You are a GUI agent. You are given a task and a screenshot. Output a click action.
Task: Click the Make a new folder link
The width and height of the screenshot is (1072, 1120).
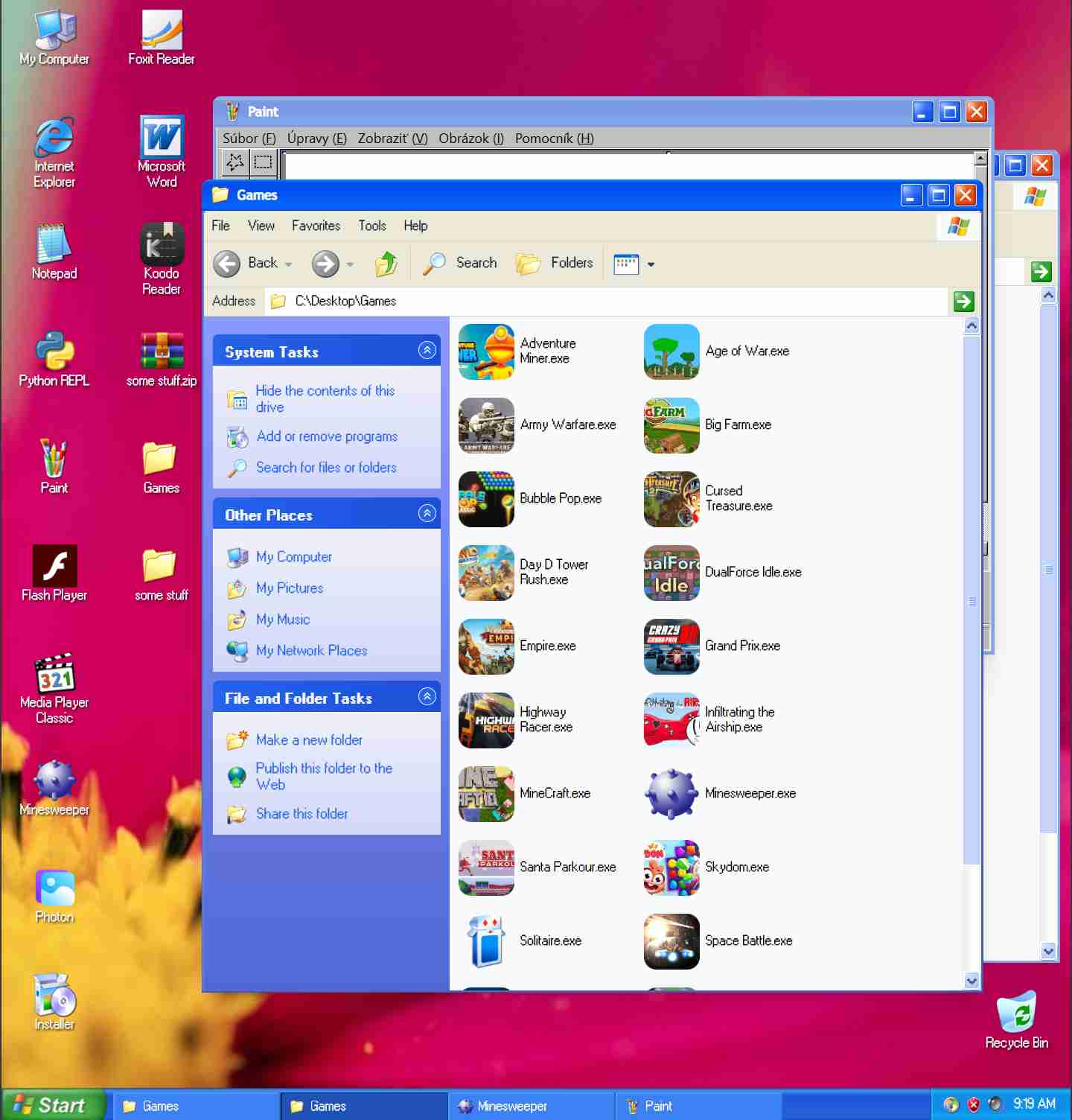pyautogui.click(x=309, y=740)
